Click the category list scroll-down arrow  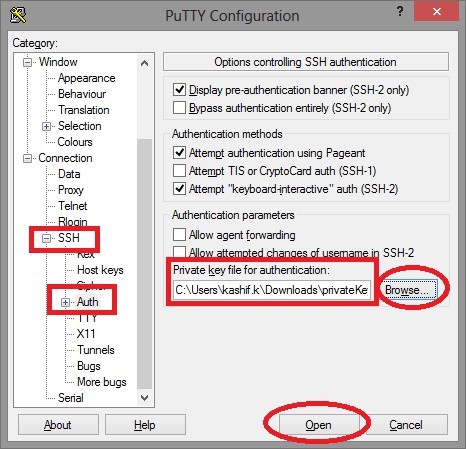144,397
